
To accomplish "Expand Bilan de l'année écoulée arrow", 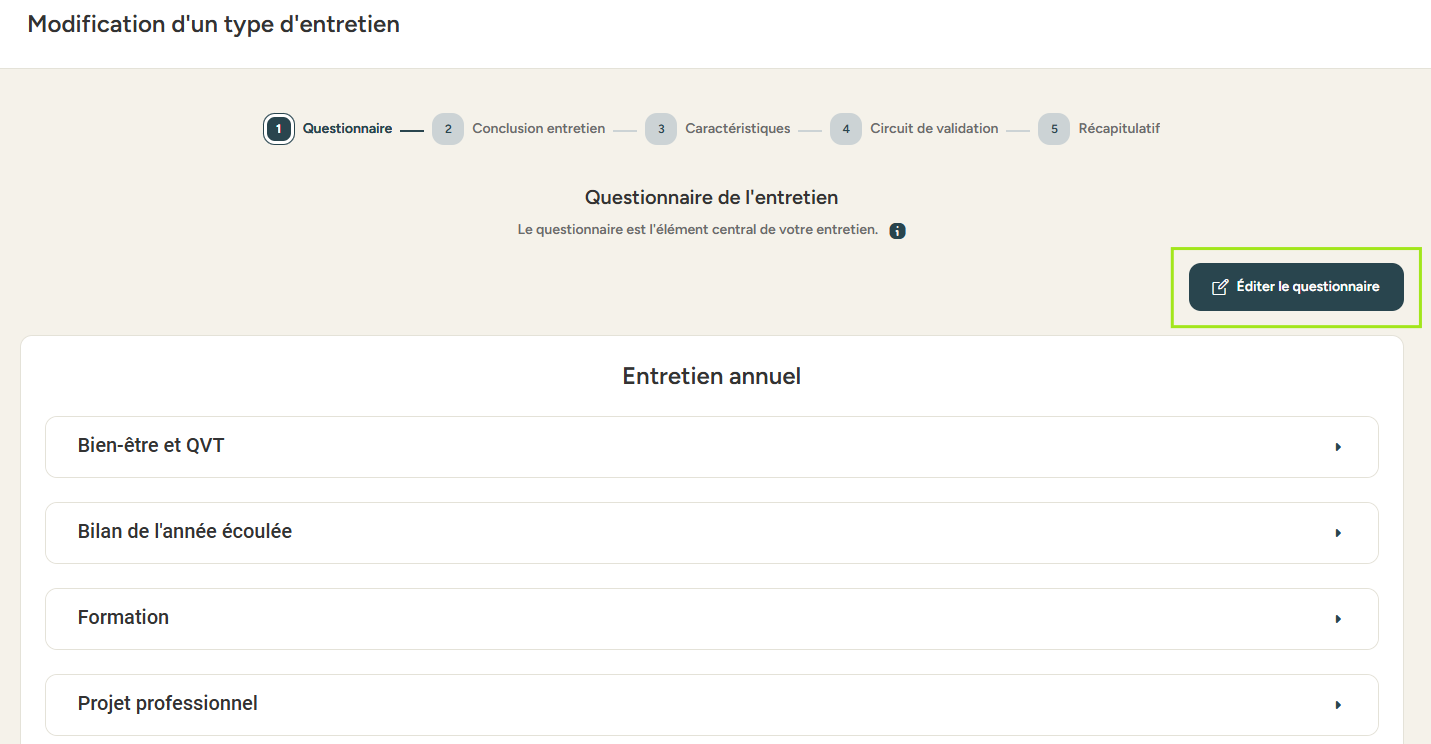I will tap(1338, 533).
